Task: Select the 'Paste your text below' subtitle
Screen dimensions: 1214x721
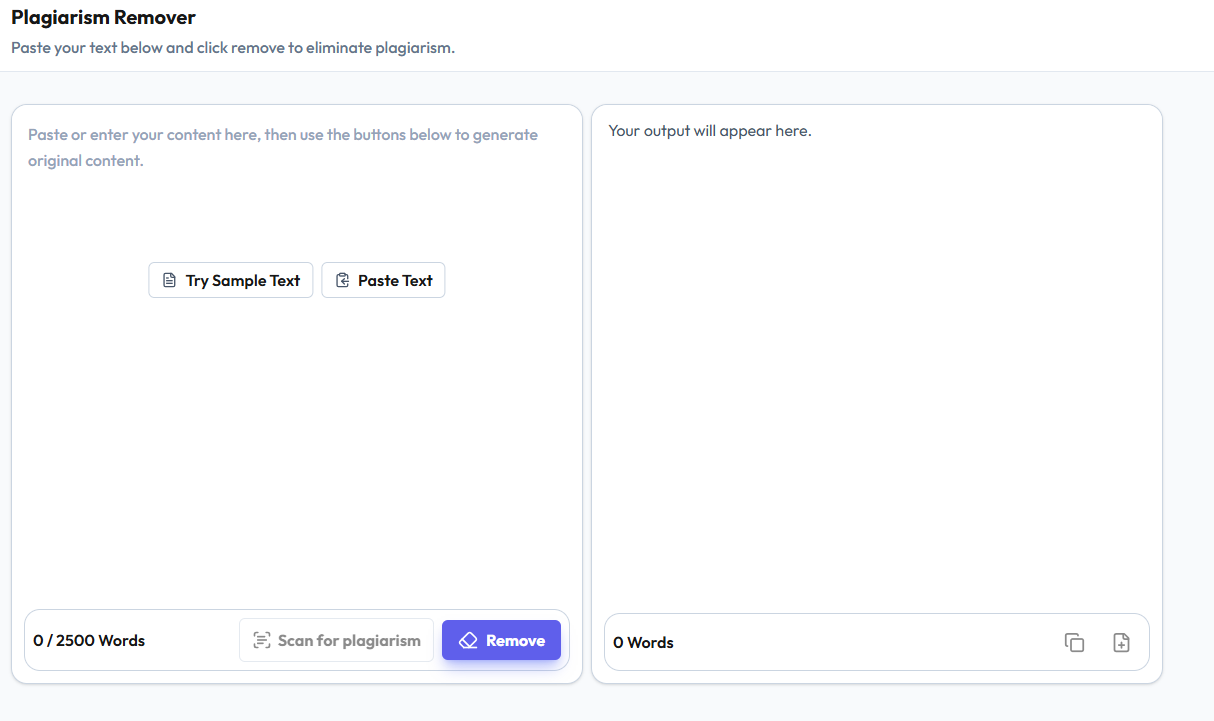Action: [x=233, y=47]
